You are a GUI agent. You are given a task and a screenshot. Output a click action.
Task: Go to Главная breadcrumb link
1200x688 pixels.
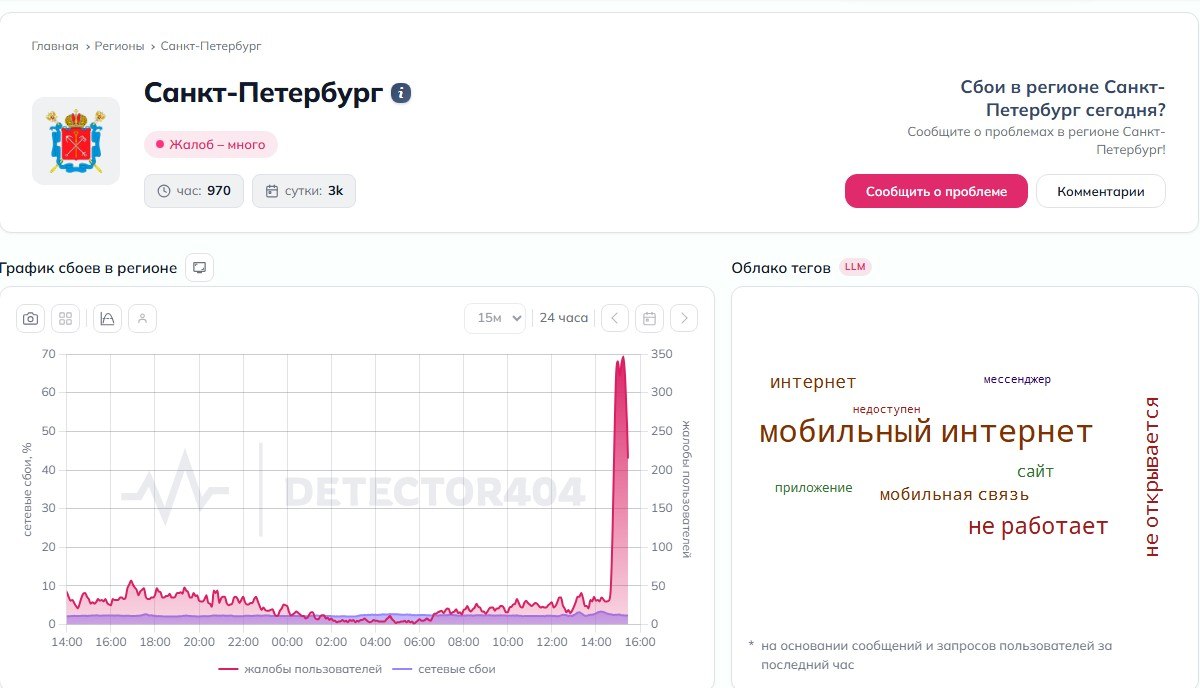55,46
